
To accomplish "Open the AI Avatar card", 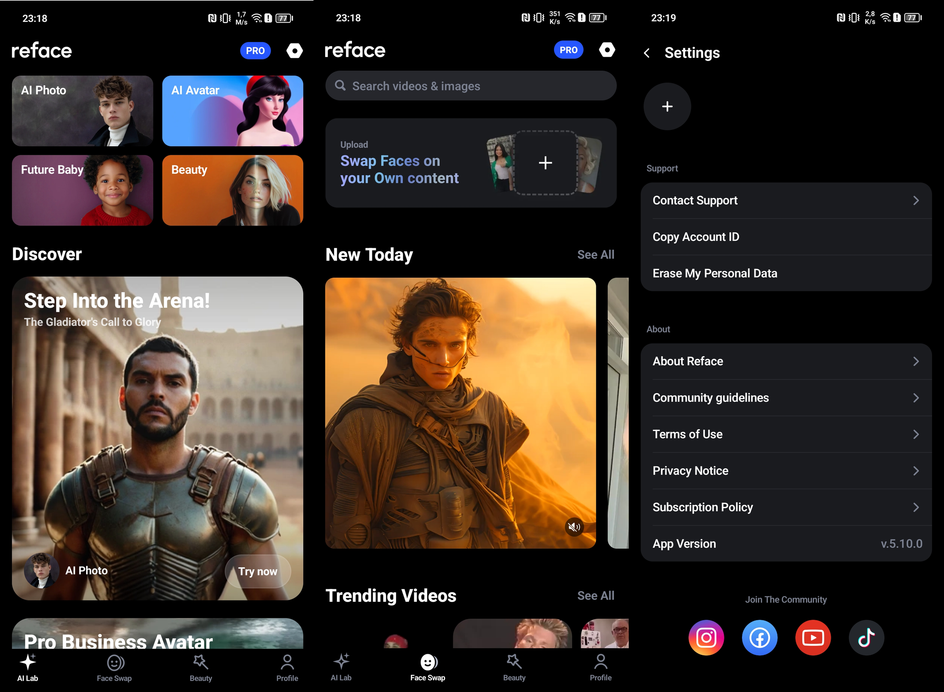I will pos(232,111).
